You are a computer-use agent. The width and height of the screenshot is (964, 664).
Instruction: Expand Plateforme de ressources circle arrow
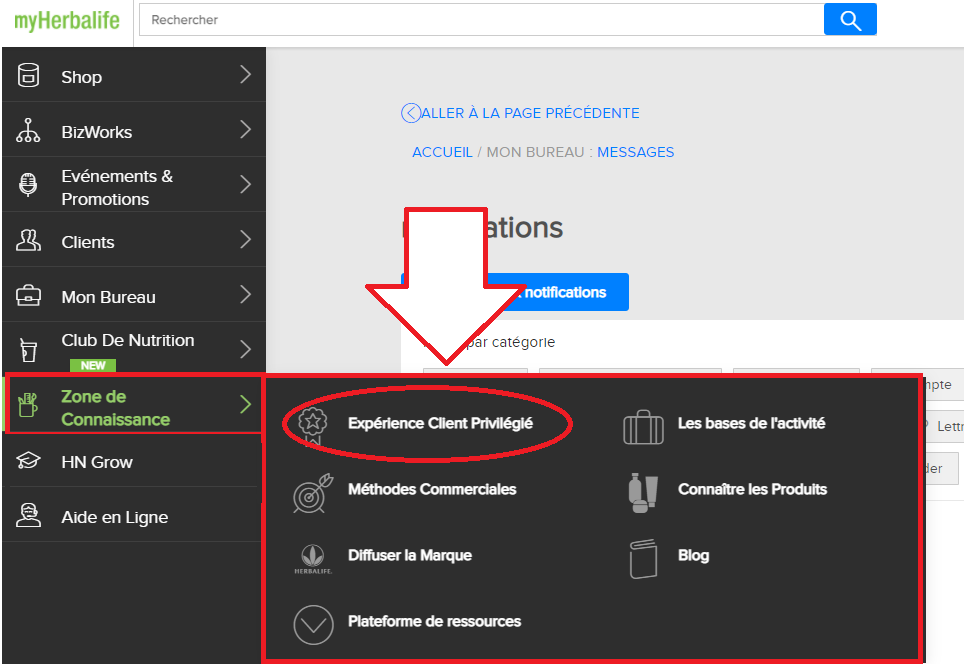coord(314,625)
